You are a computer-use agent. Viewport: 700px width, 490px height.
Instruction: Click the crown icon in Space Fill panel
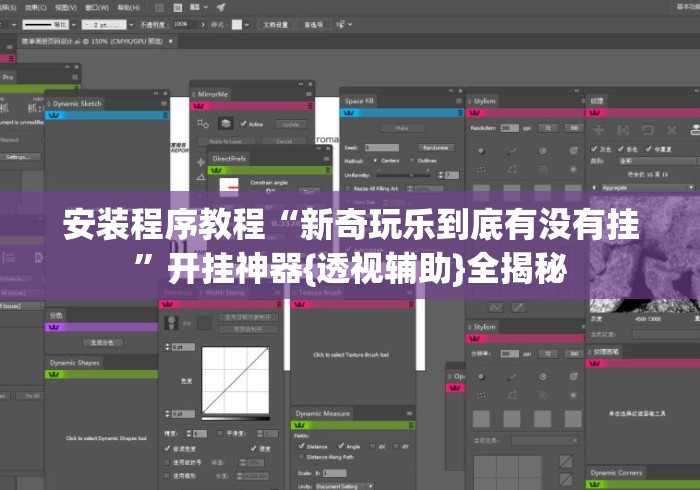[349, 113]
